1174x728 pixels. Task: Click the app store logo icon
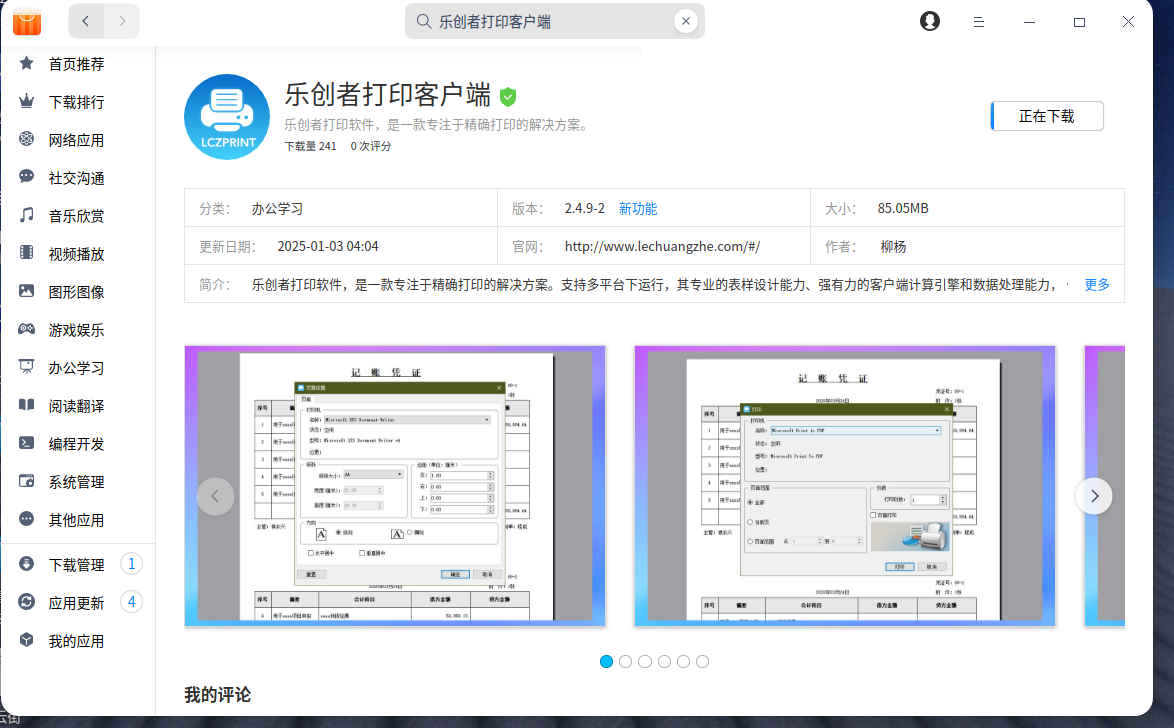(27, 21)
